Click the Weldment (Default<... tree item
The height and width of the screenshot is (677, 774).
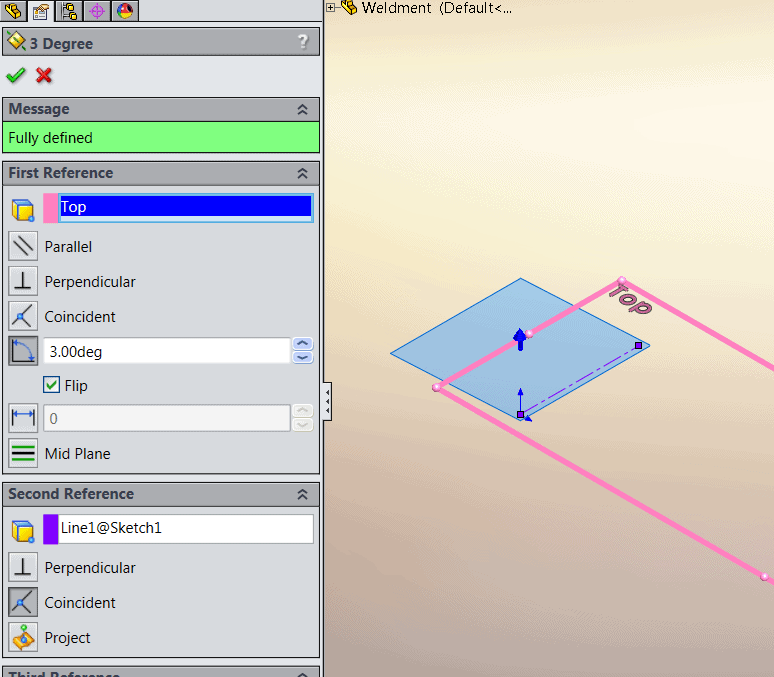(436, 8)
